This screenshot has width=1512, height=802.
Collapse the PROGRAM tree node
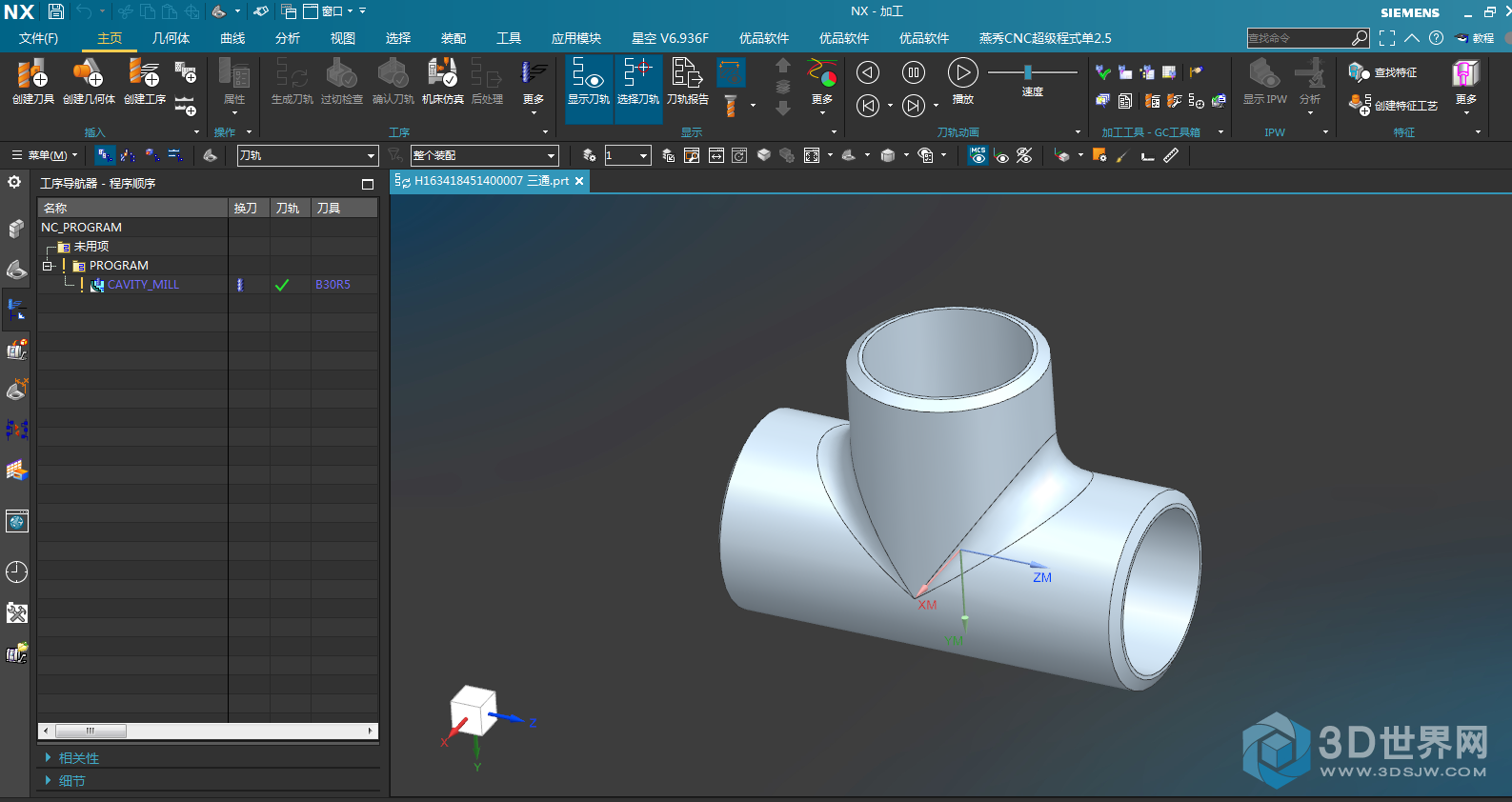pyautogui.click(x=47, y=266)
